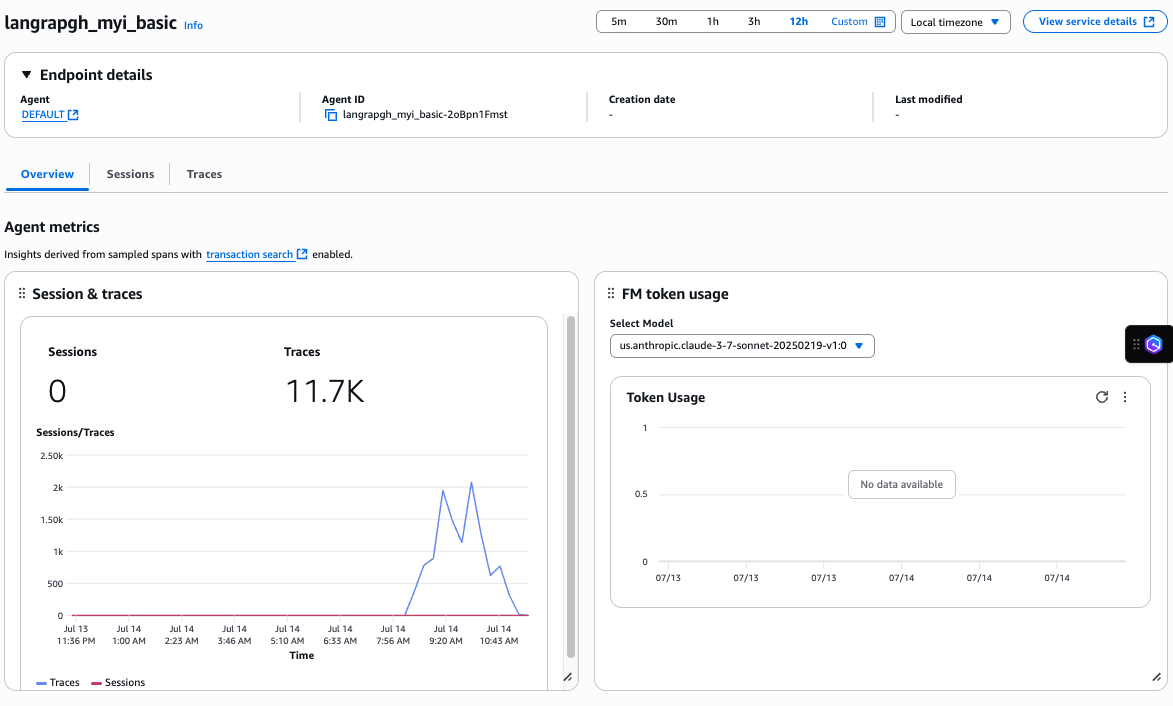
Task: Select the 5m time range
Action: [619, 22]
